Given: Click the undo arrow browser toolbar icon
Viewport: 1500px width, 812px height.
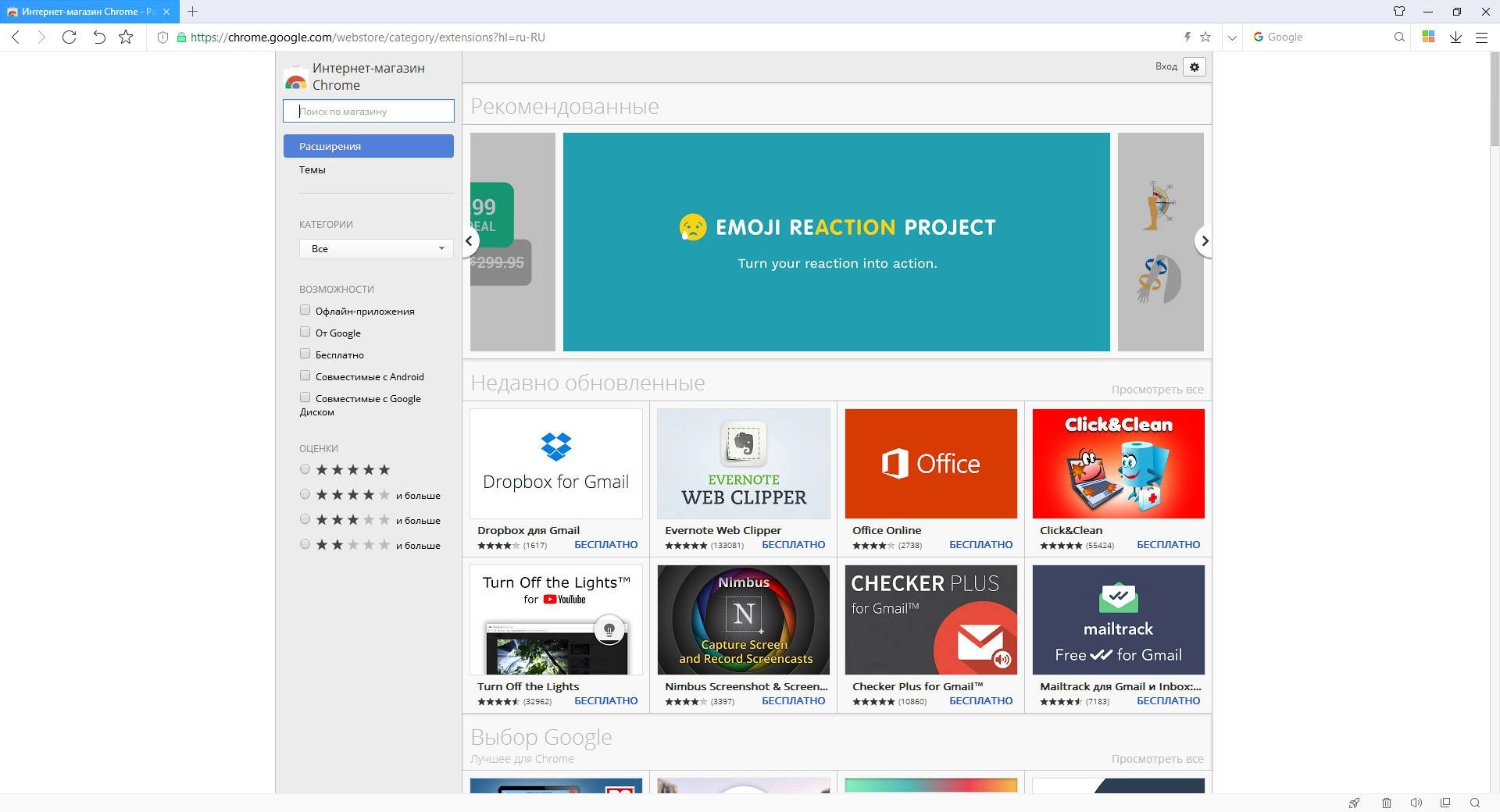Looking at the screenshot, I should 98,37.
